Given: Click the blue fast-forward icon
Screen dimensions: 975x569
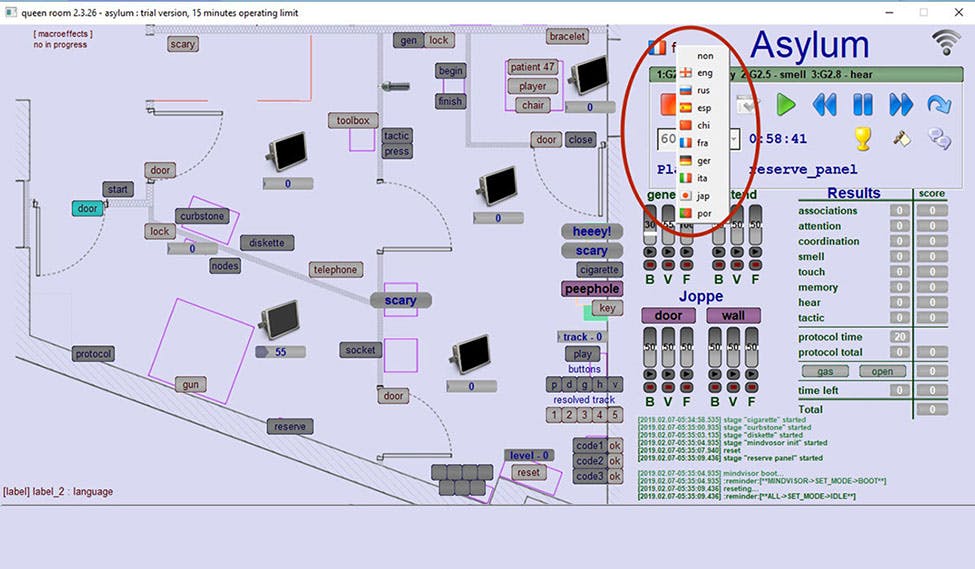Looking at the screenshot, I should click(900, 104).
